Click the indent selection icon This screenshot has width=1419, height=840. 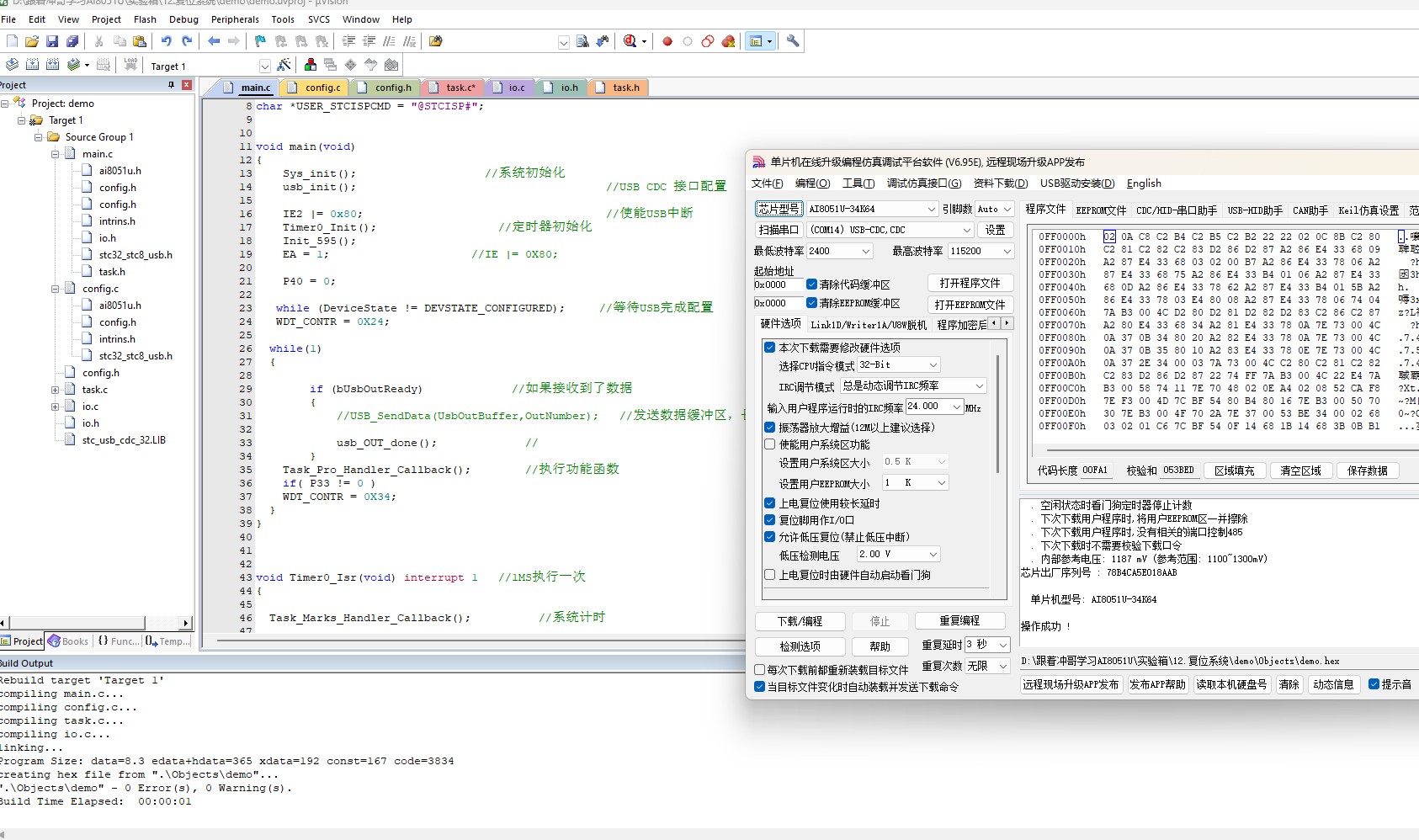[x=348, y=41]
